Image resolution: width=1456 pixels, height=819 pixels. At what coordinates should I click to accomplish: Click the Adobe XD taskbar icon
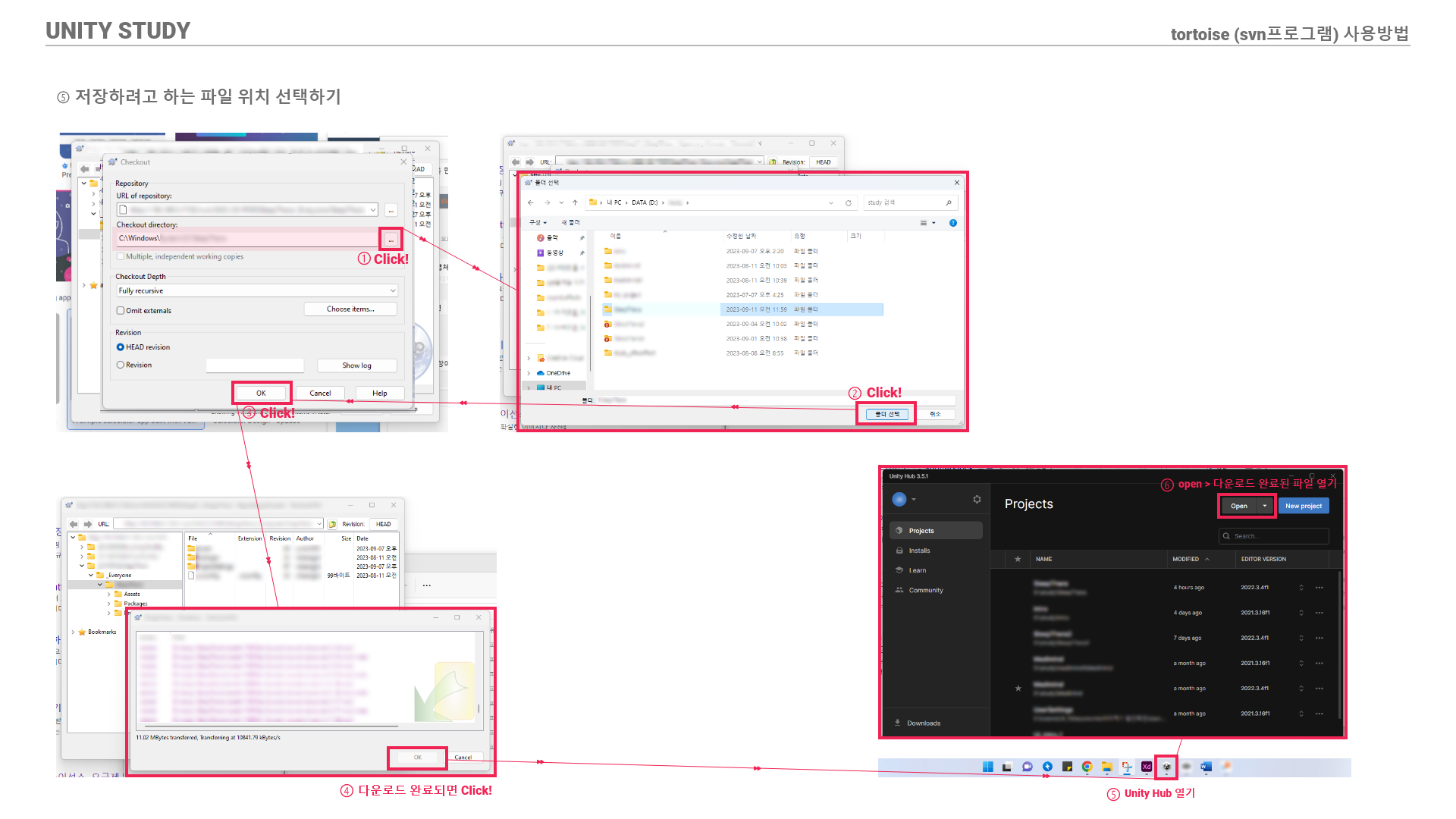pyautogui.click(x=1147, y=767)
